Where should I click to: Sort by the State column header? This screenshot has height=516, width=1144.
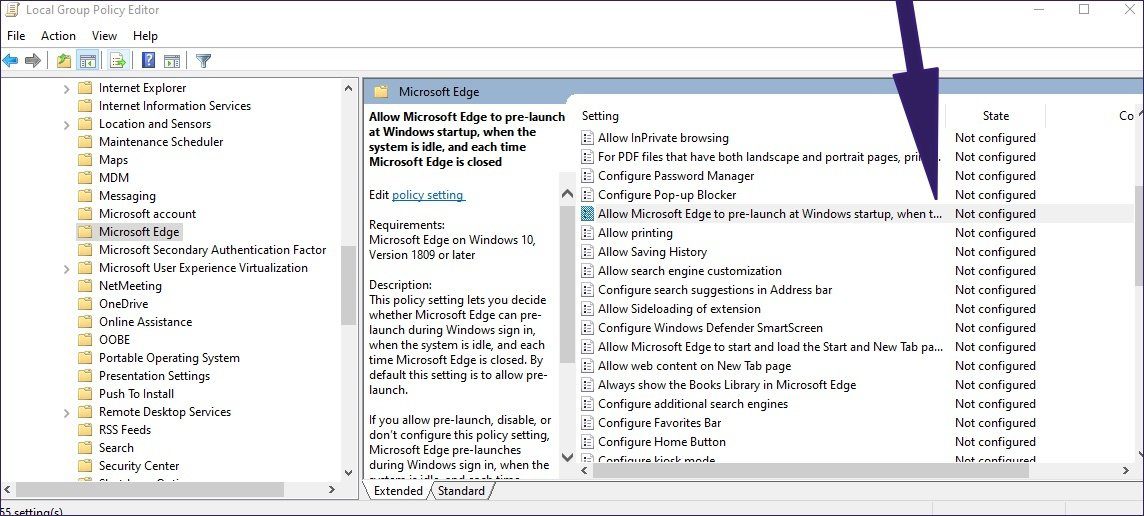[x=996, y=116]
